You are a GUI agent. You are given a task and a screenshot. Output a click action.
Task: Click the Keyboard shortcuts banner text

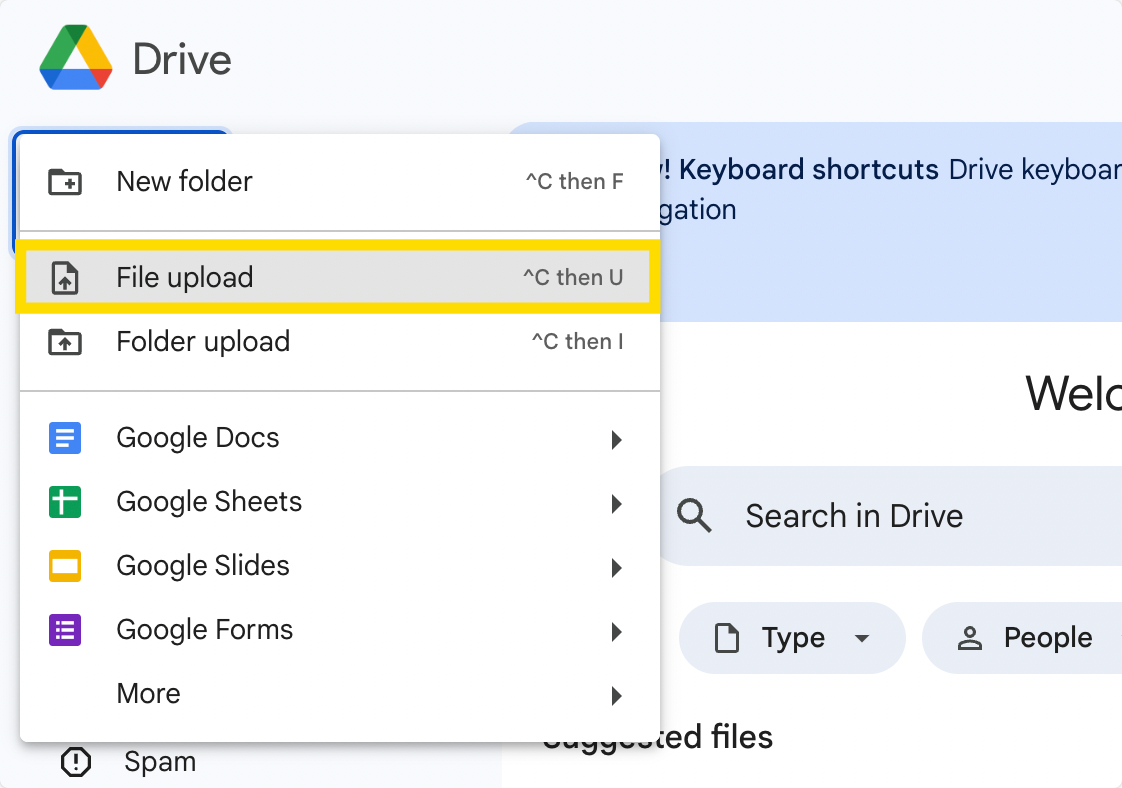point(809,170)
